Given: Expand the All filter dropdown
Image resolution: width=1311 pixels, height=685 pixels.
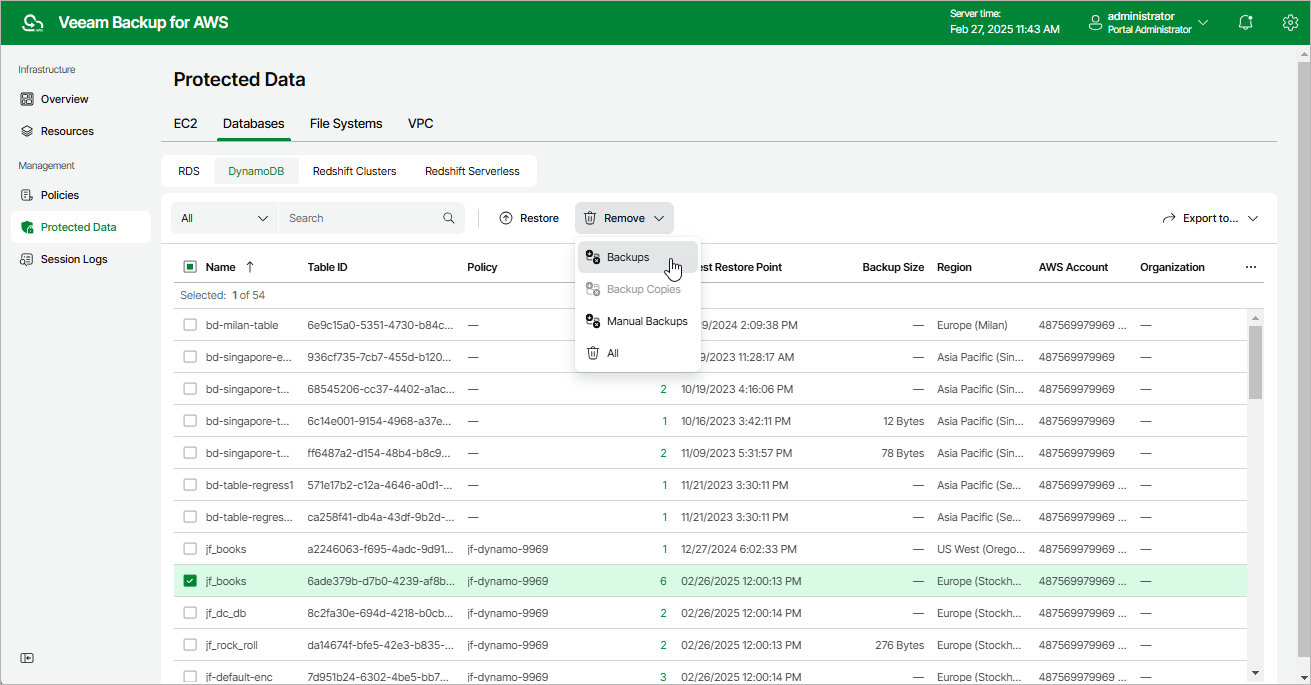Looking at the screenshot, I should [x=225, y=218].
